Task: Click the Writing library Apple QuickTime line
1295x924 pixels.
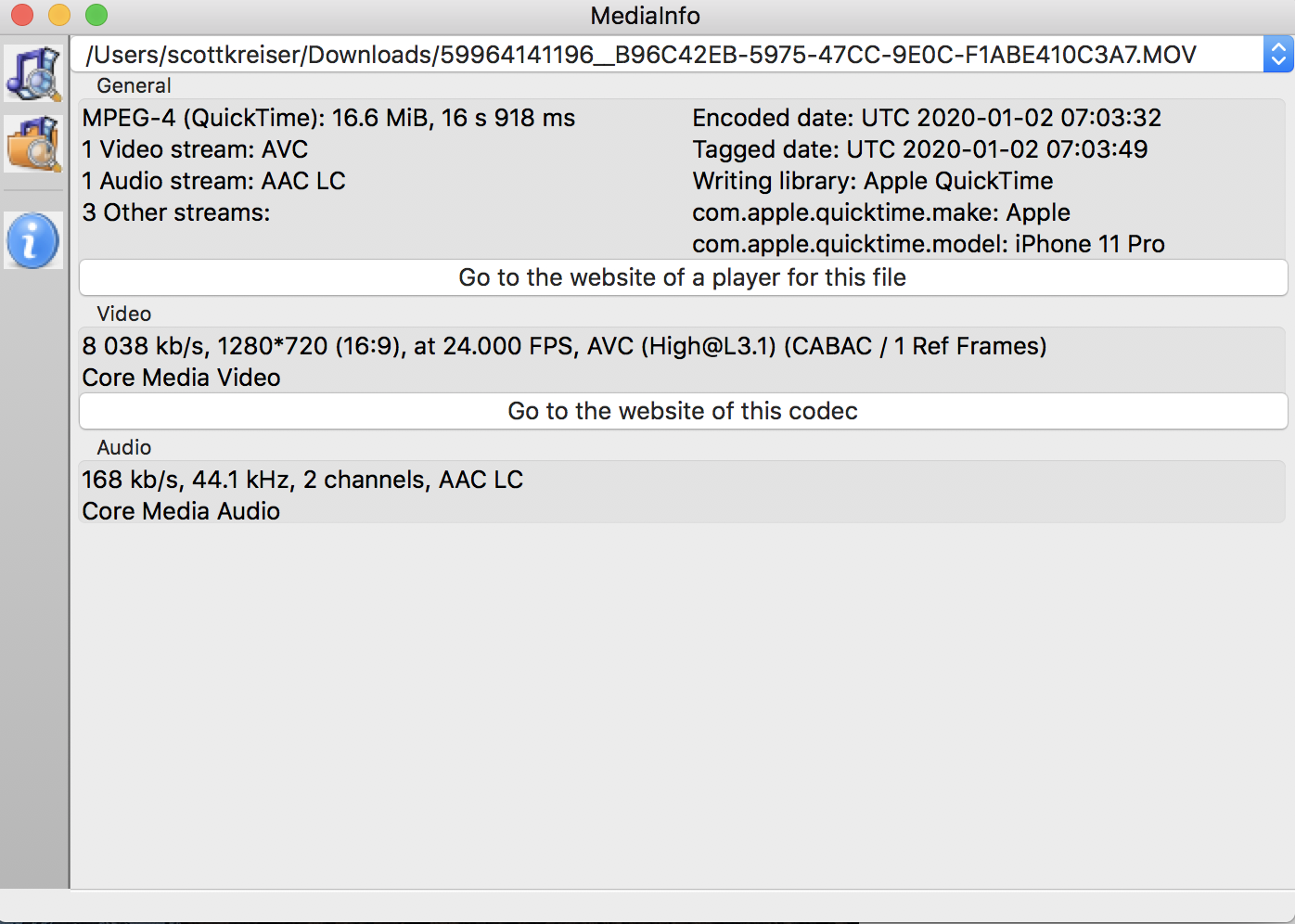Action: [873, 181]
